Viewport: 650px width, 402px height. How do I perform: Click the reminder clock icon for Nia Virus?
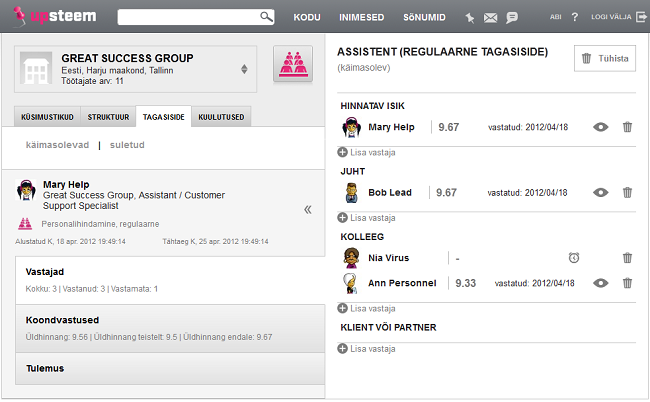574,258
